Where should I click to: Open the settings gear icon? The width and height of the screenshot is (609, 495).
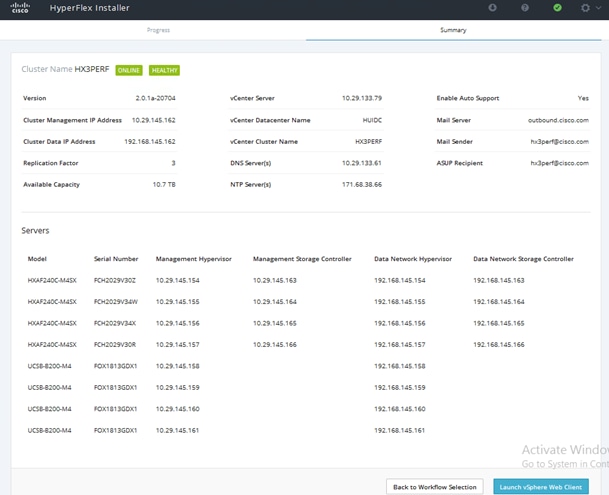point(585,8)
